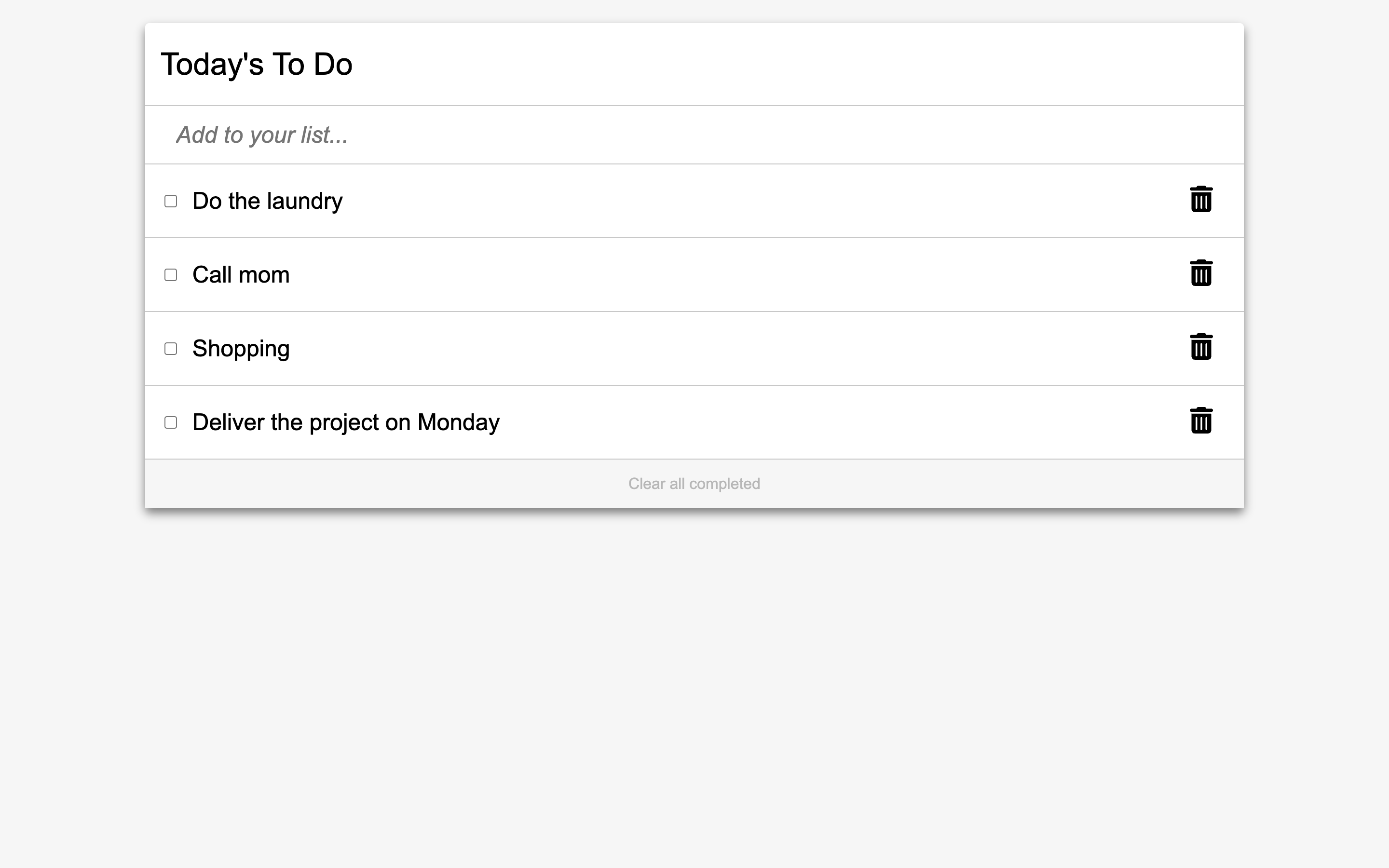Click the Shopping task text
The height and width of the screenshot is (868, 1389).
(241, 349)
